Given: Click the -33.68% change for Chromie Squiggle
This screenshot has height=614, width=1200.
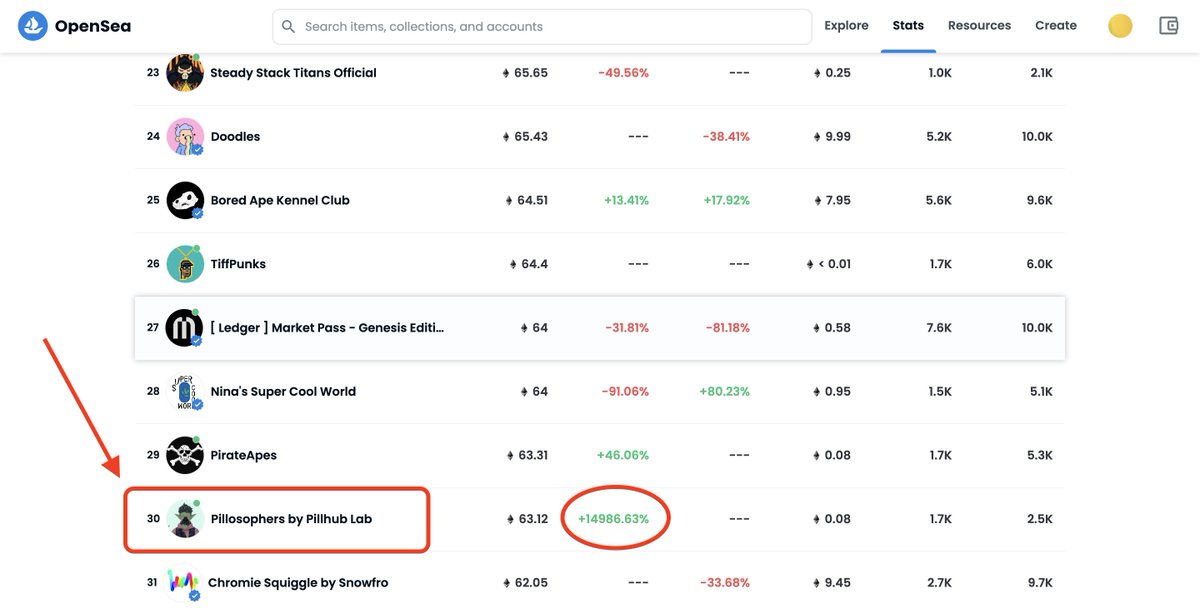Looking at the screenshot, I should tap(726, 583).
